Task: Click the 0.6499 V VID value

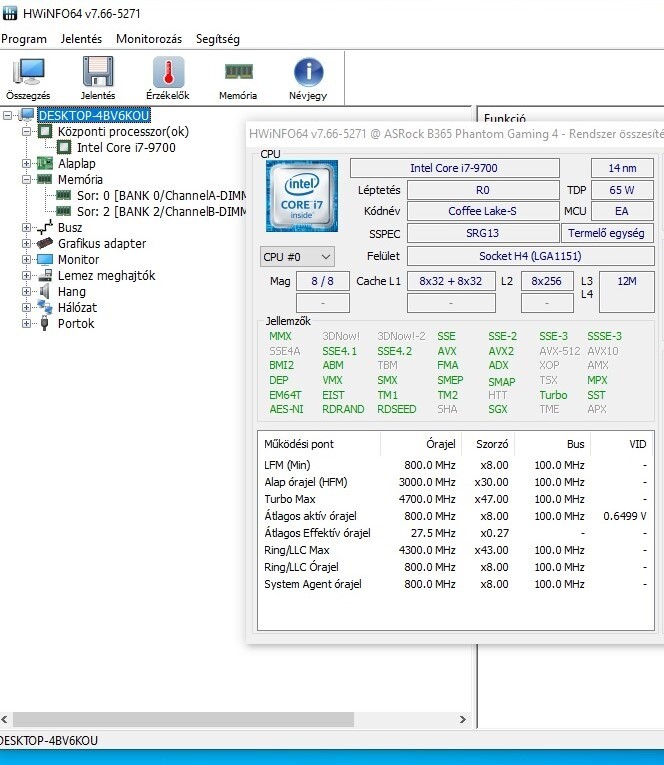Action: coord(625,516)
